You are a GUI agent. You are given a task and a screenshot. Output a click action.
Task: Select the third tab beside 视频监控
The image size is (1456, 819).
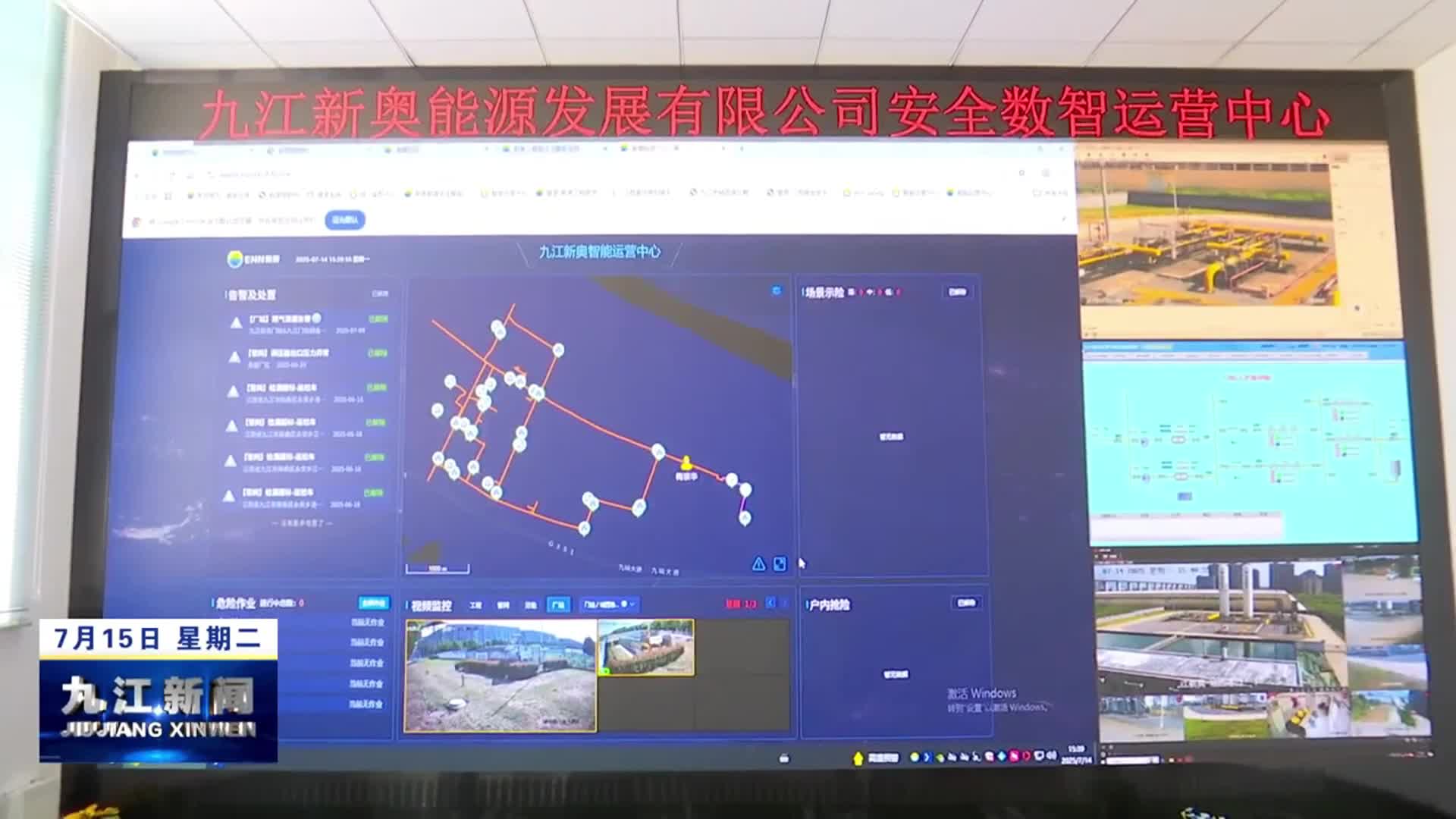click(x=530, y=605)
